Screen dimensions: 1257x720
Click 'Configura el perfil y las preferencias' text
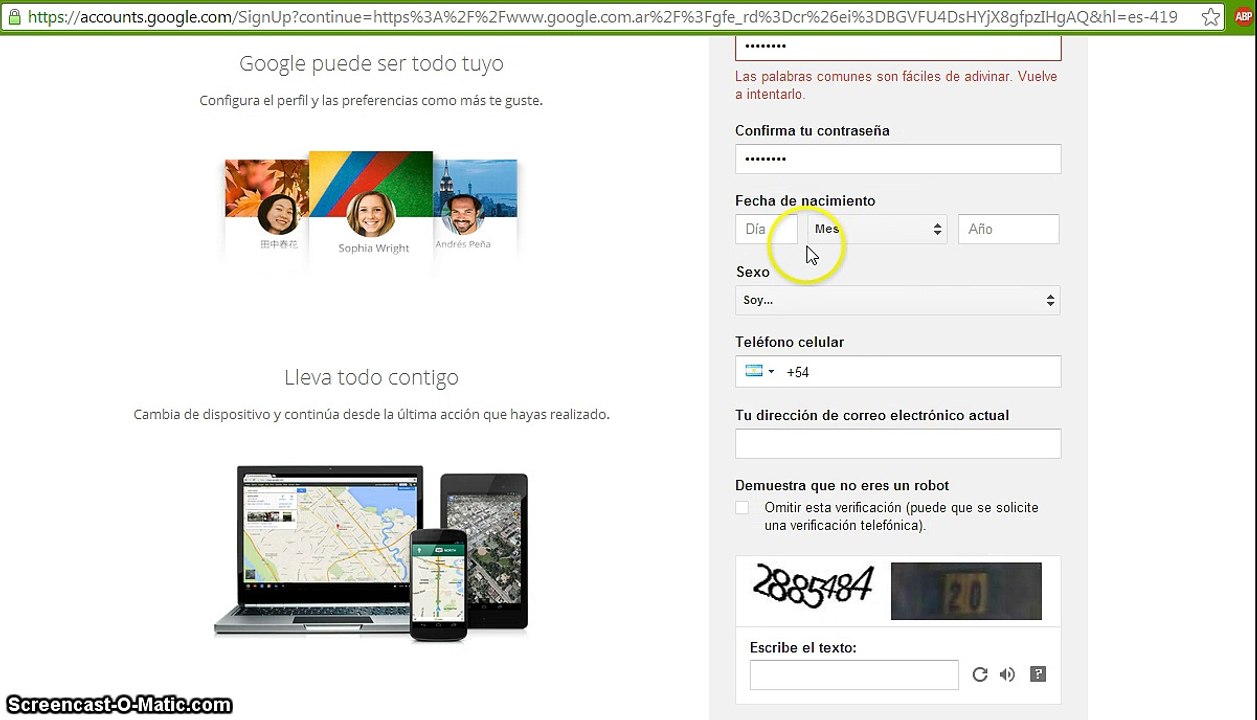point(371,101)
